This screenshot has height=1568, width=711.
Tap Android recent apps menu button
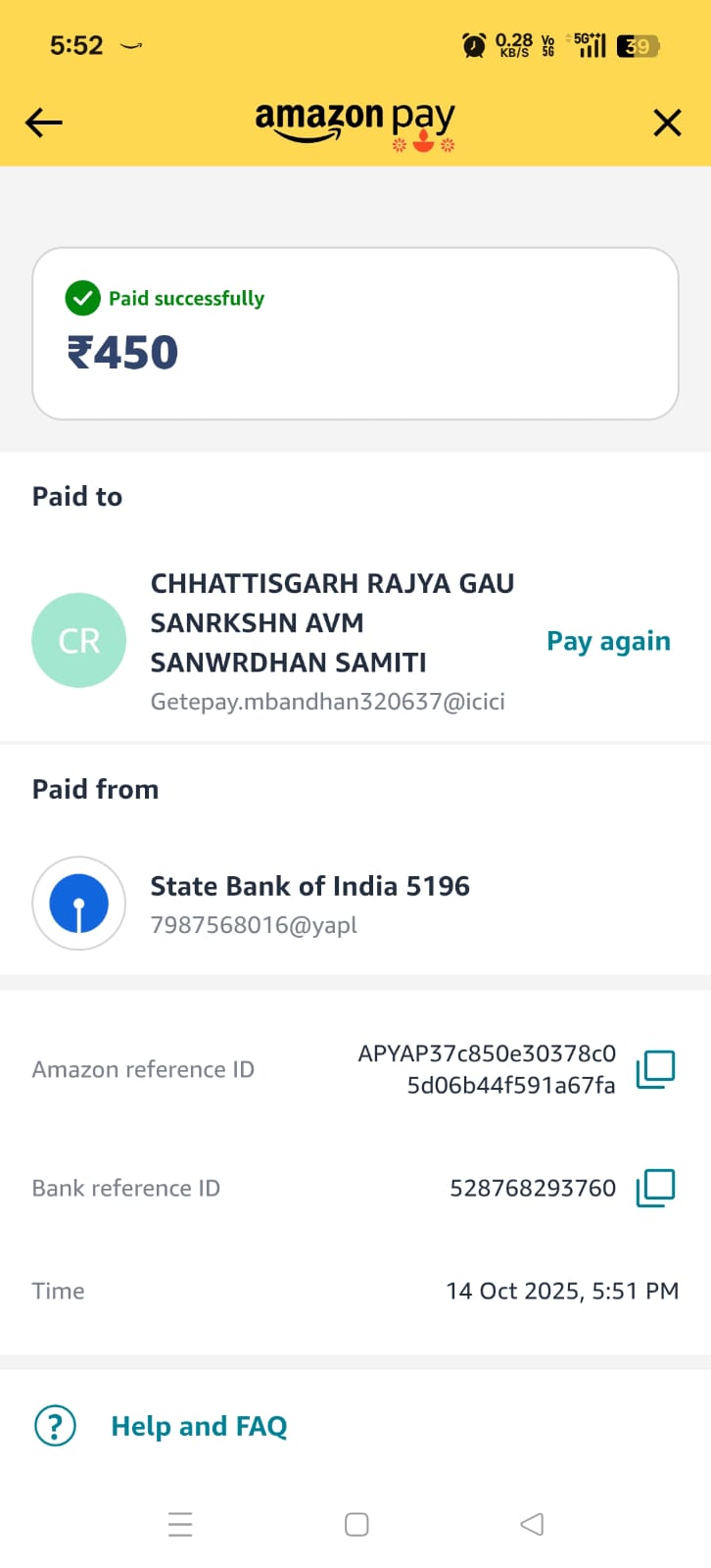point(180,1524)
